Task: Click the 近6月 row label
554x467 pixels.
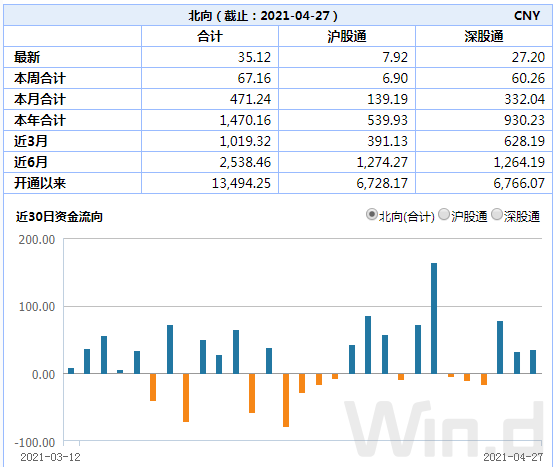Action: pos(31,162)
